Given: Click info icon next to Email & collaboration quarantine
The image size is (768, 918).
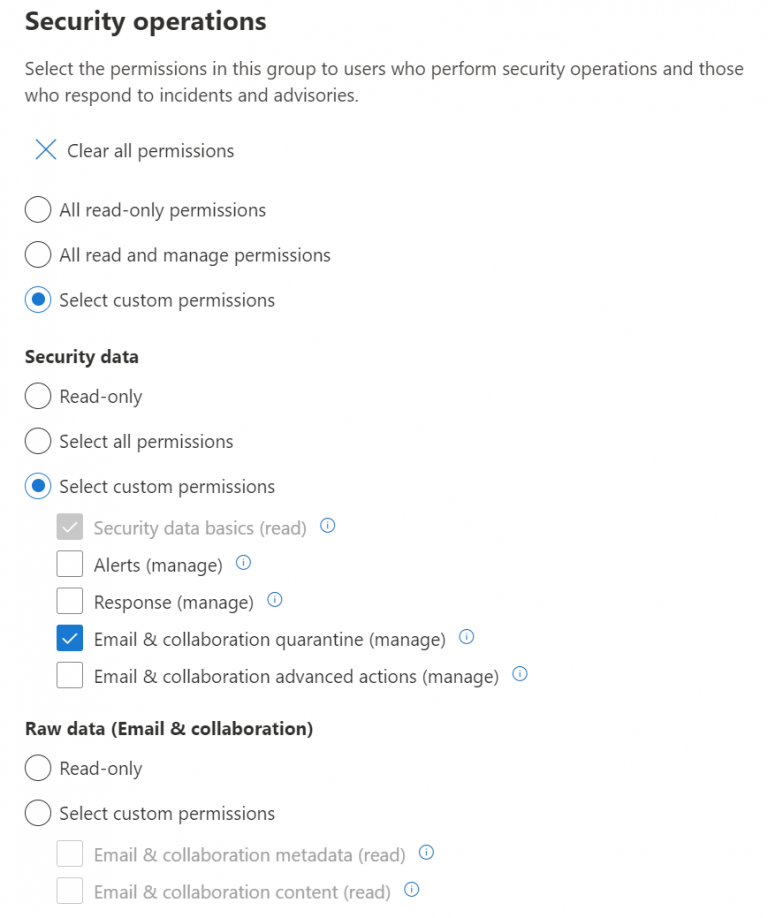Looking at the screenshot, I should pyautogui.click(x=466, y=636).
